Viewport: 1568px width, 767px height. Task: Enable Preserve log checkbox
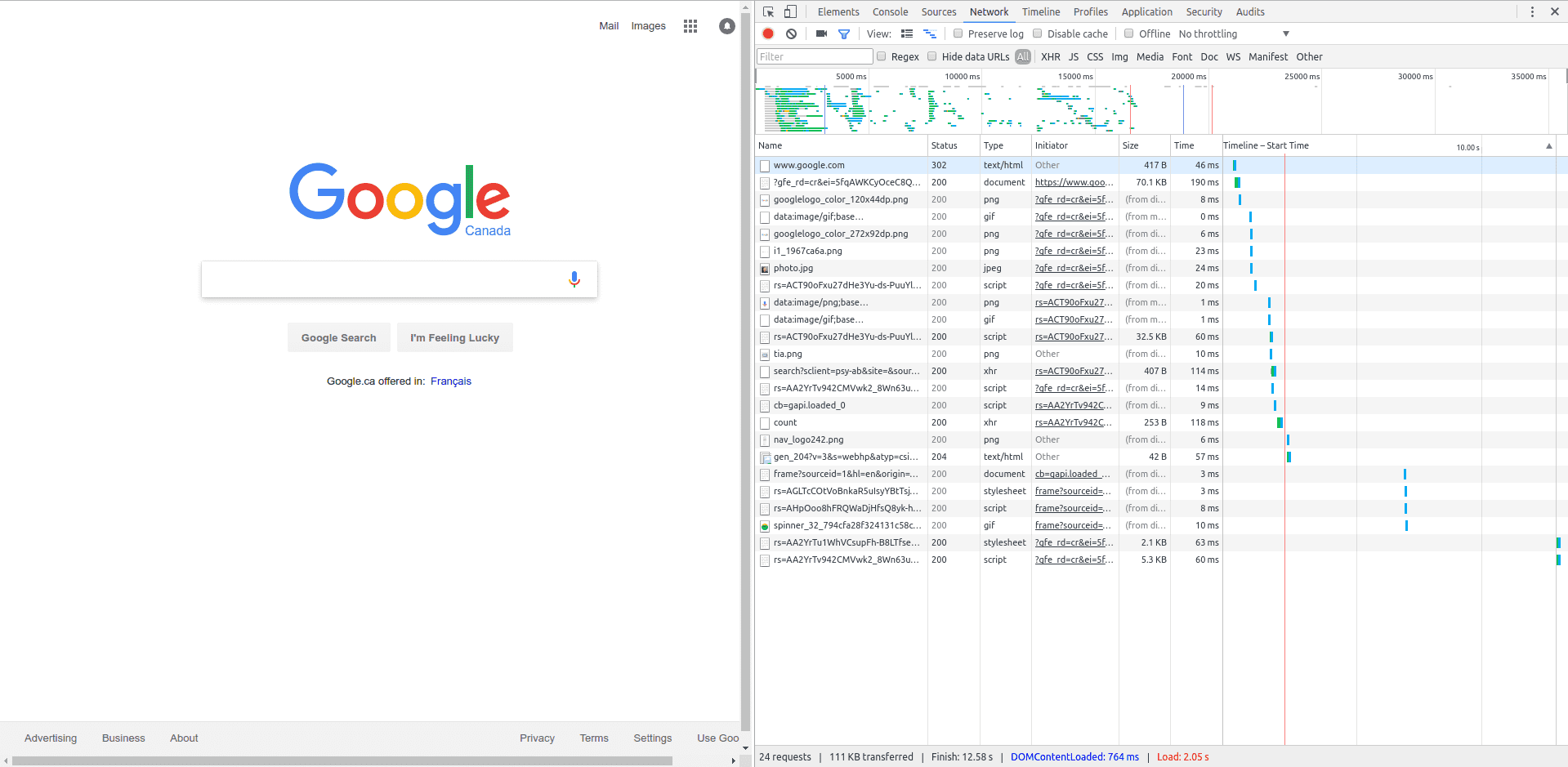[958, 33]
